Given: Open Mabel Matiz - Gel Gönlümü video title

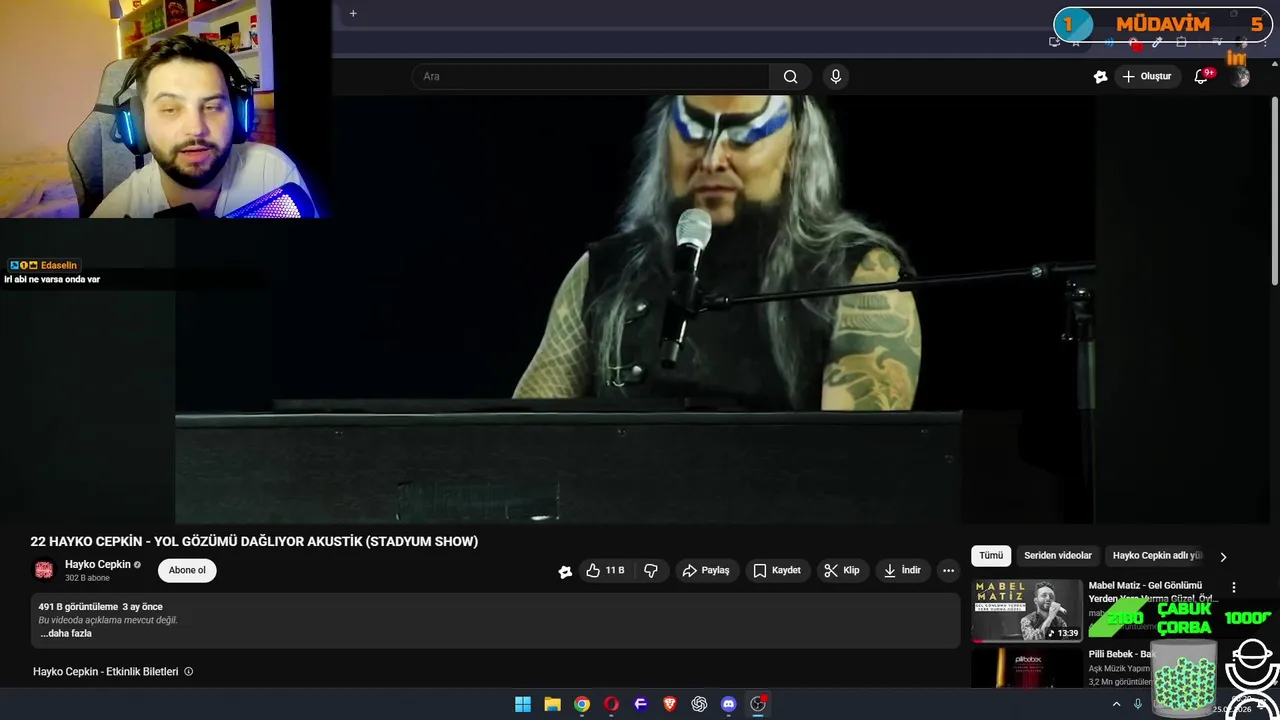Looking at the screenshot, I should [1152, 592].
